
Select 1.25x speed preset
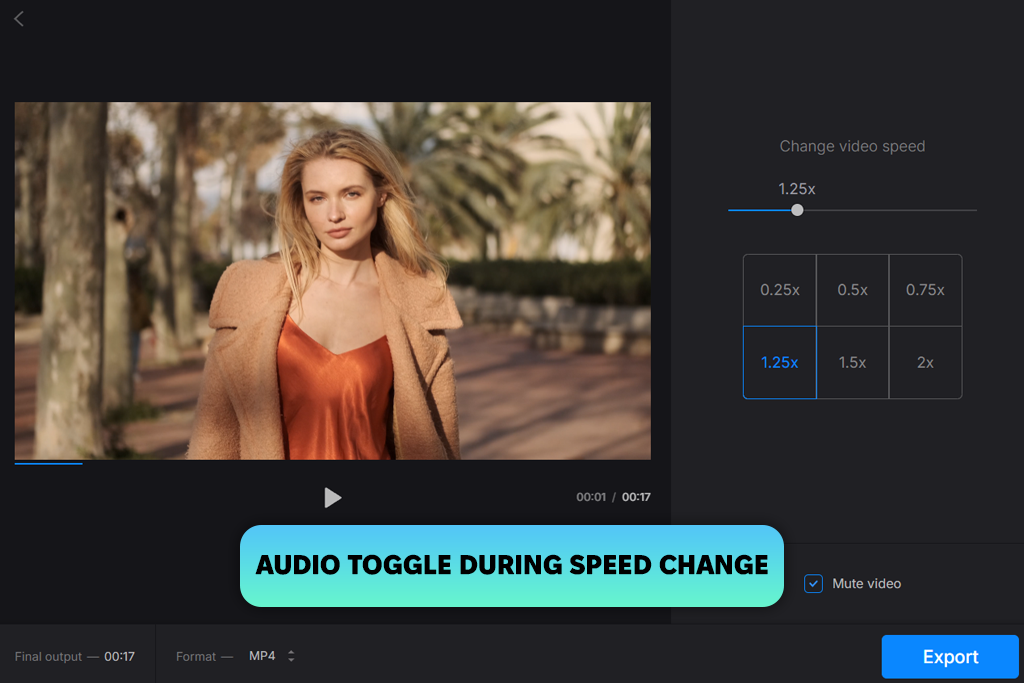click(x=780, y=362)
